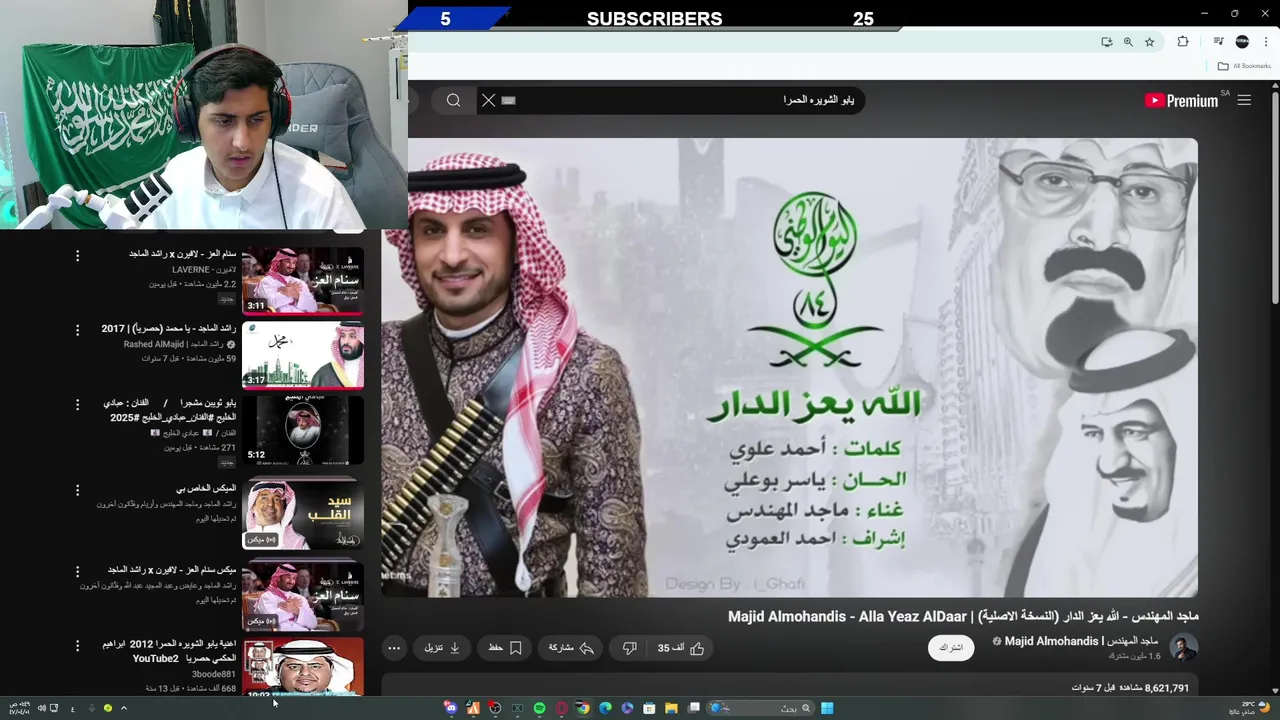The width and height of the screenshot is (1280, 720).
Task: Open the 5:12 'يابو ثوبين مشجرا' video thumbnail
Action: point(303,429)
